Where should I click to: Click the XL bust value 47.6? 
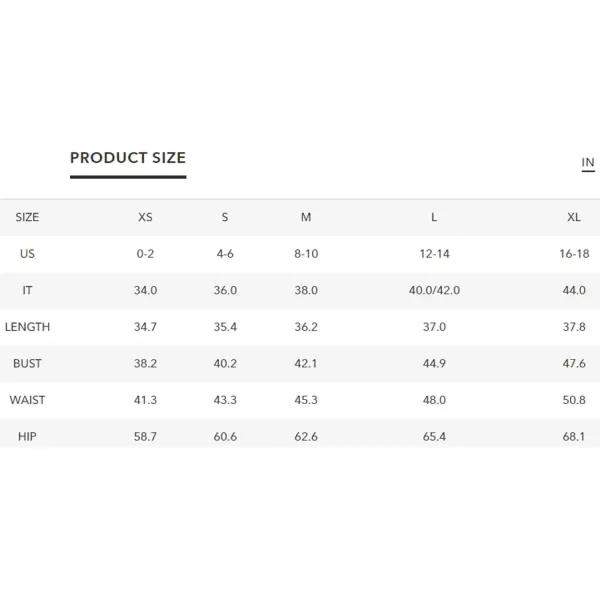click(x=574, y=364)
